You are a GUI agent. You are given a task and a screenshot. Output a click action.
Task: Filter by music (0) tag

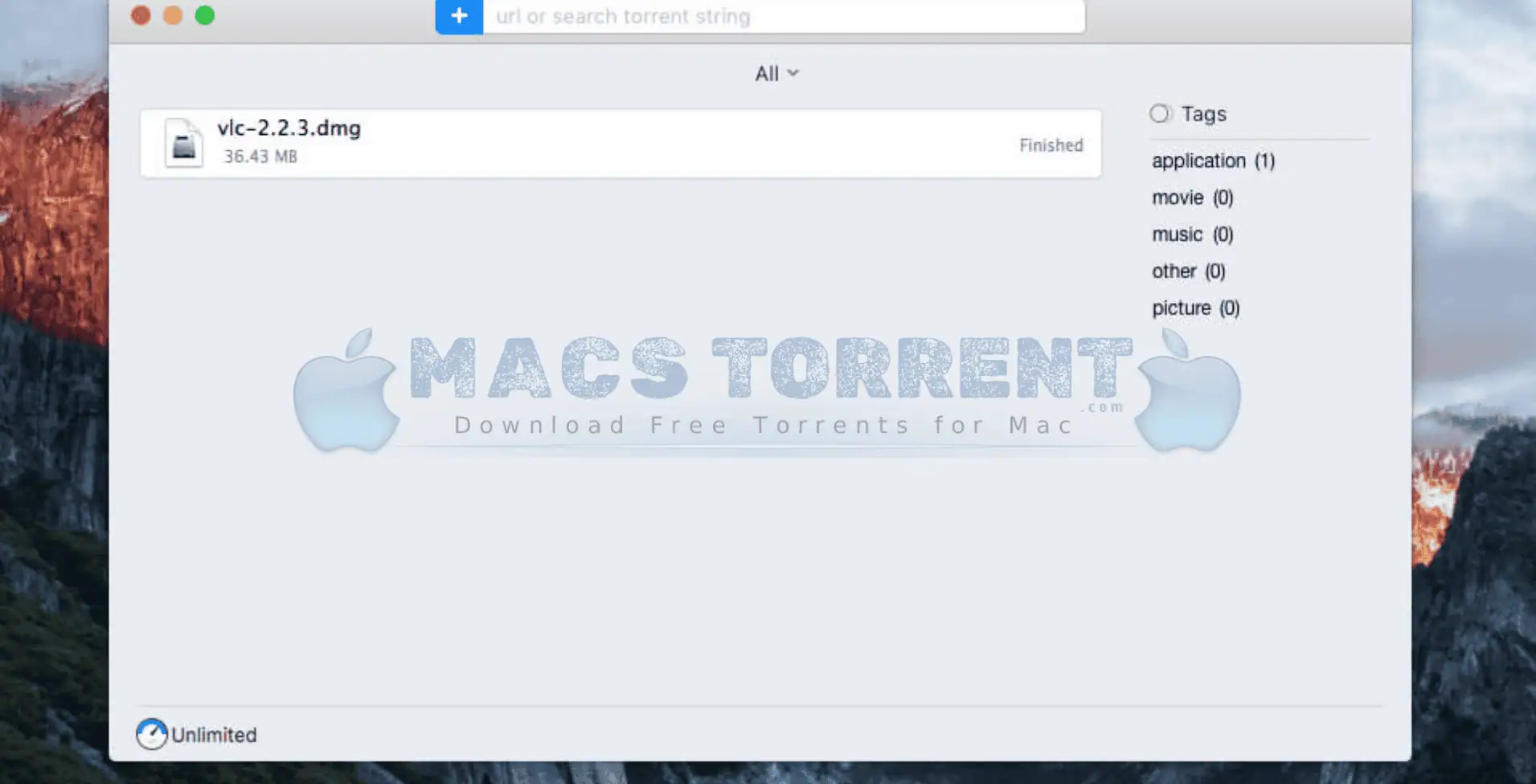(1192, 235)
